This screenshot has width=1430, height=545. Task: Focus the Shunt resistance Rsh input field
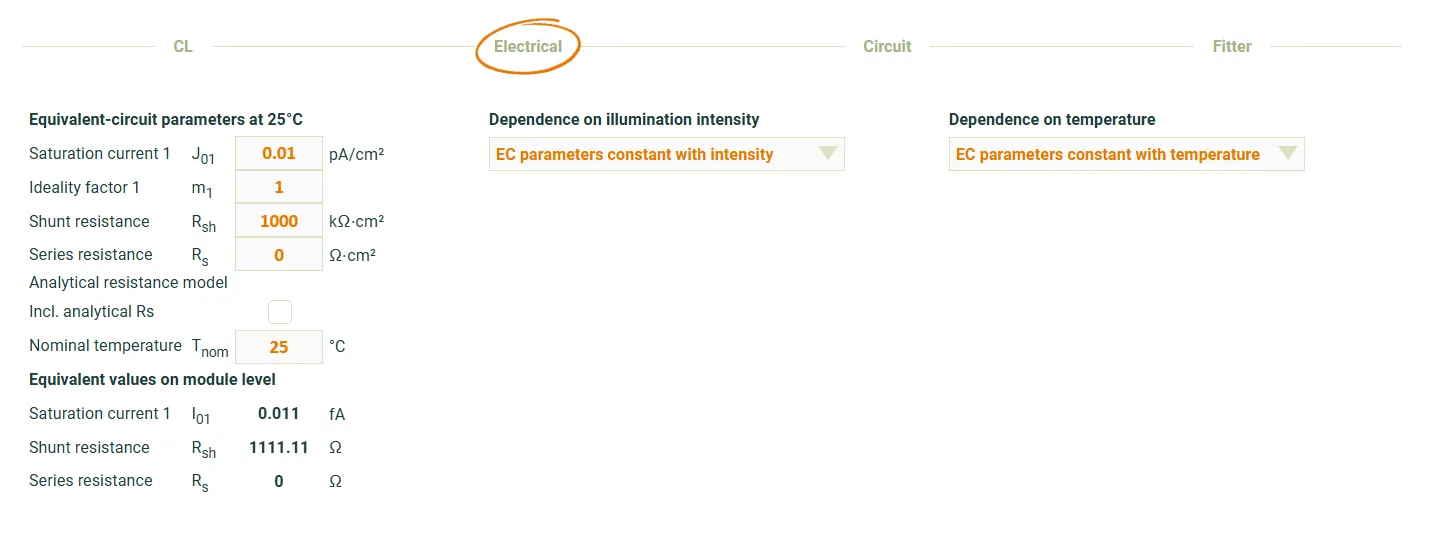[x=279, y=221]
